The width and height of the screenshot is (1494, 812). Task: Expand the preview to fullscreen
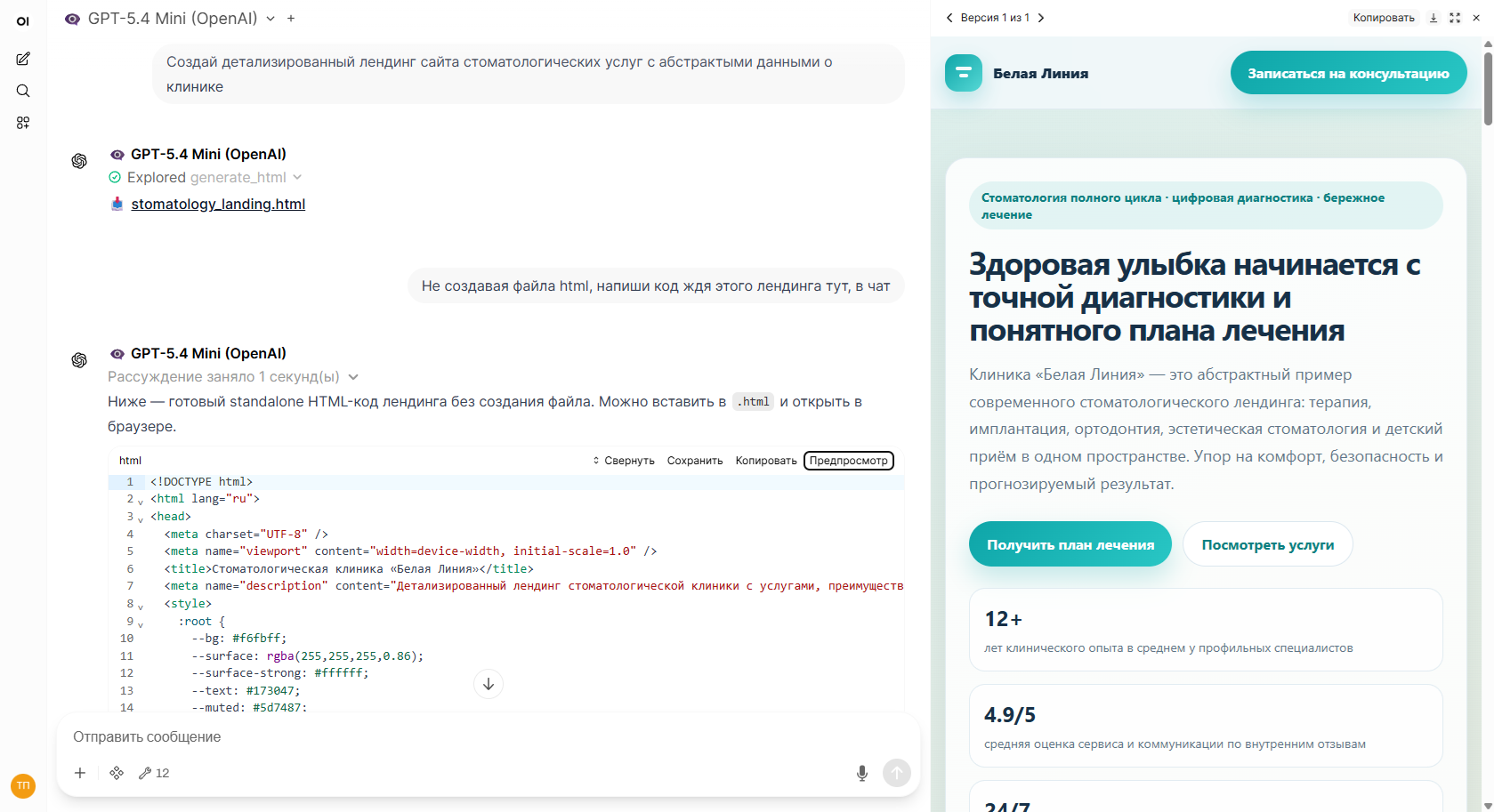(x=1455, y=18)
